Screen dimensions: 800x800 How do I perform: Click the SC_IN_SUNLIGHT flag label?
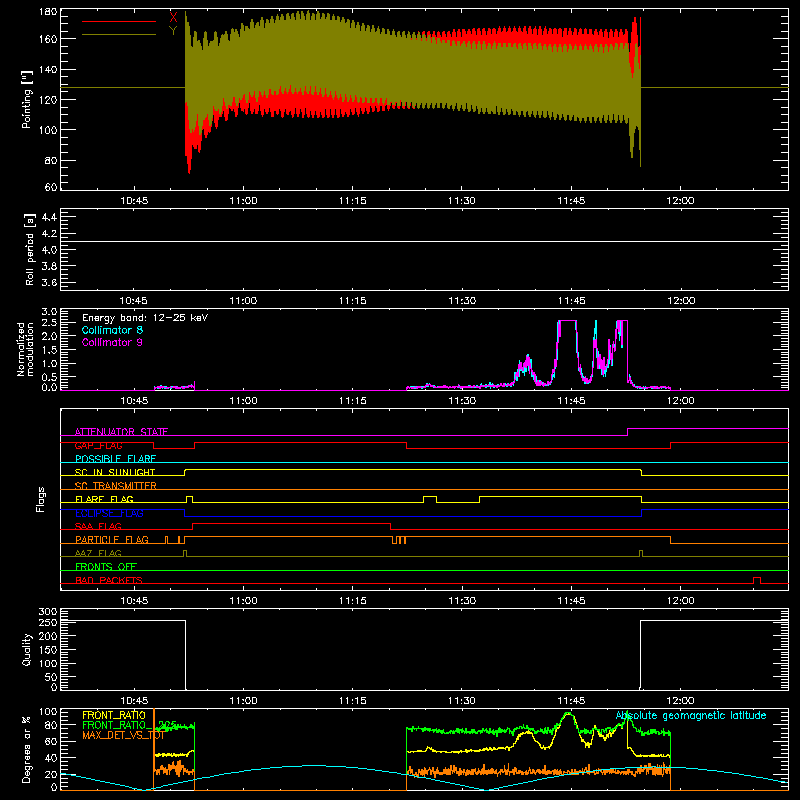tap(115, 472)
